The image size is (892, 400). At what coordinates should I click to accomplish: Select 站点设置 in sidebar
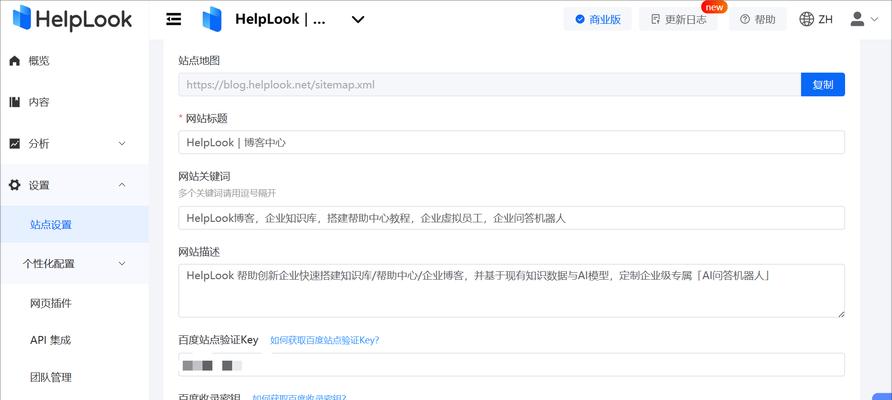74,225
